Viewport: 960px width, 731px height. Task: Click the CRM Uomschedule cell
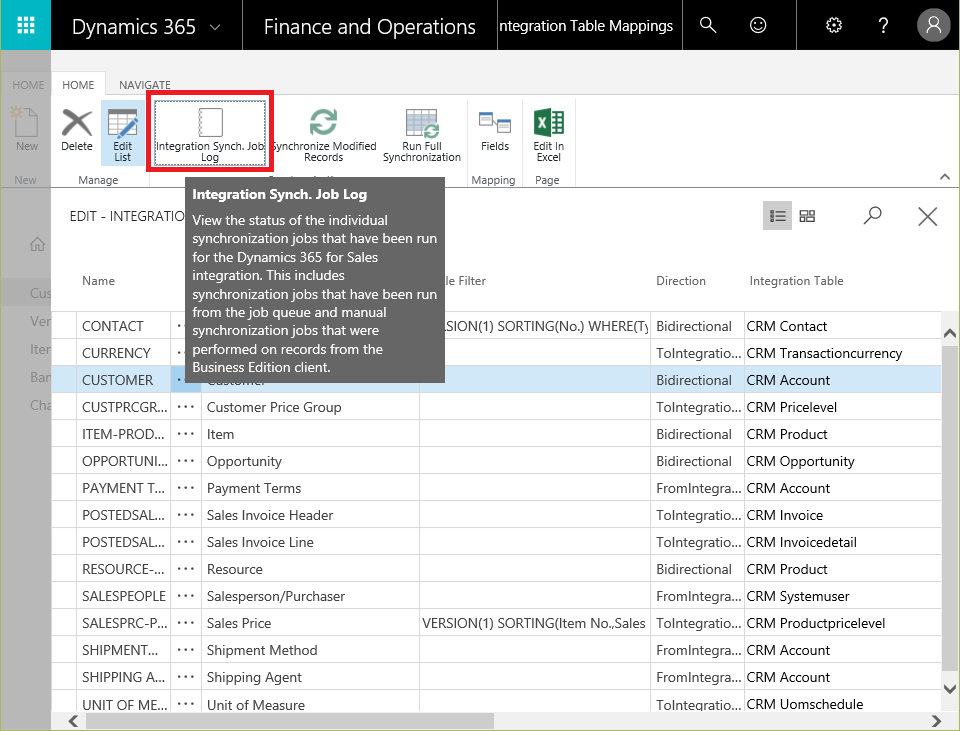tap(842, 703)
